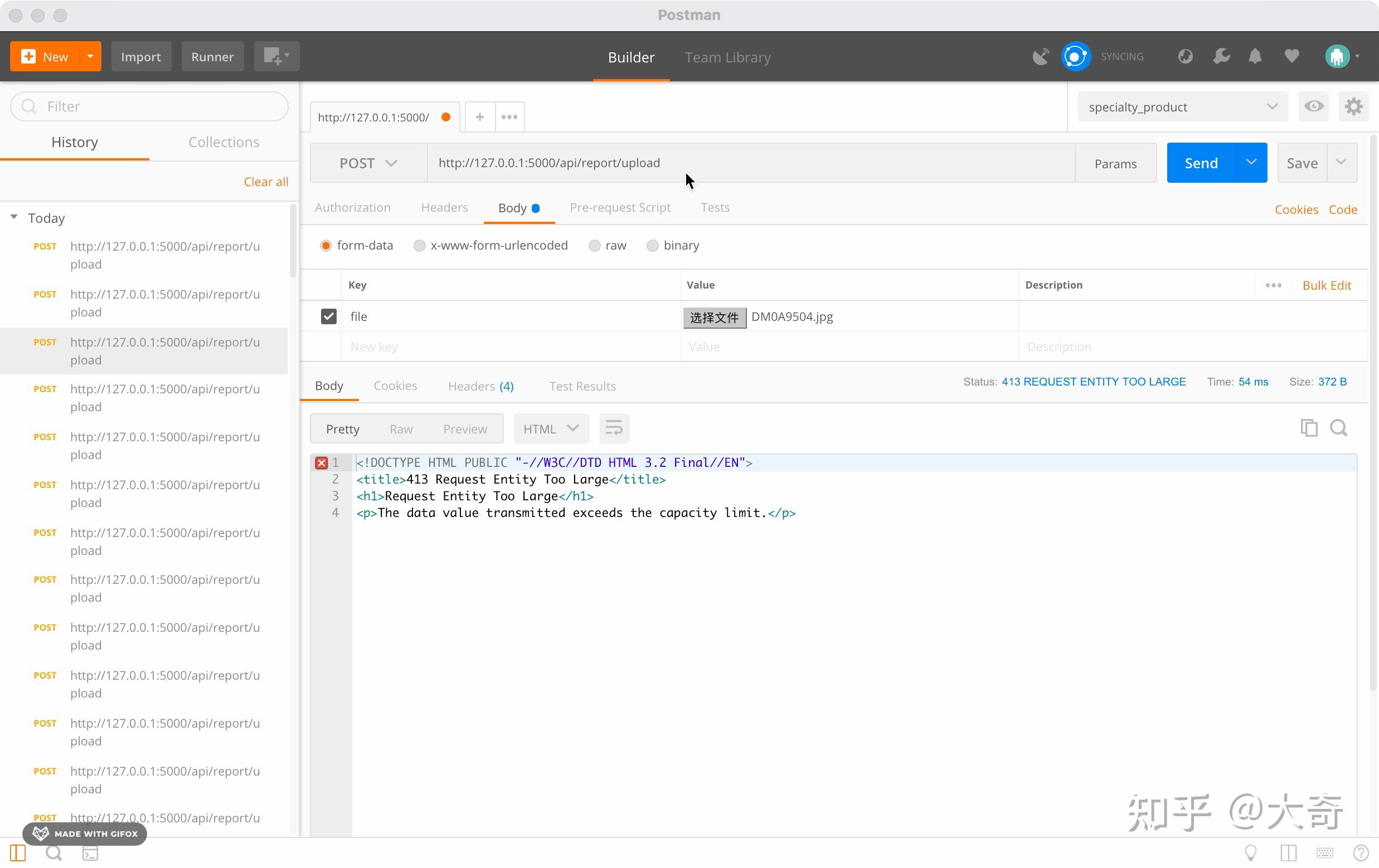Search the response with magnifier icon
Screen dimensions: 1379x868
pyautogui.click(x=1338, y=428)
